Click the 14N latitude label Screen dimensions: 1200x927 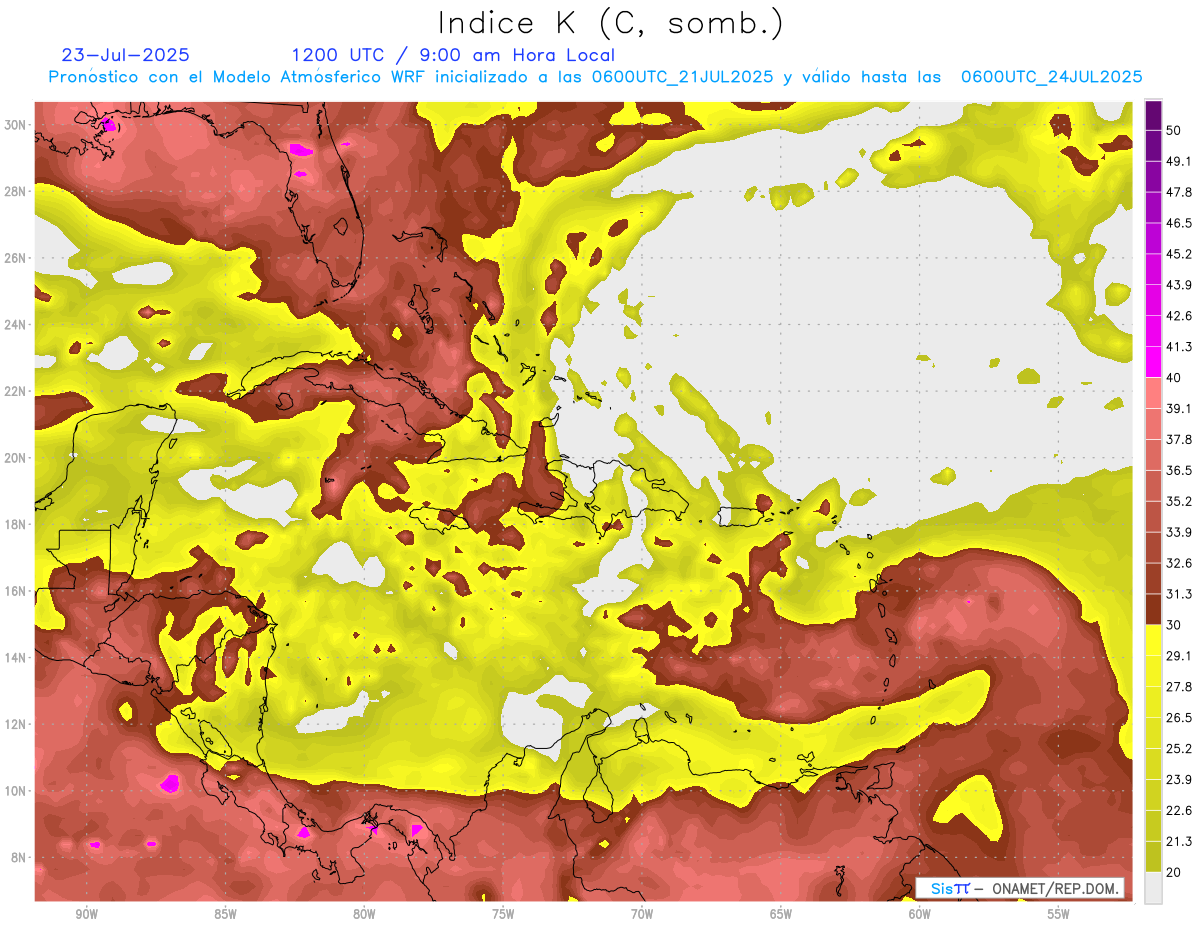14,657
